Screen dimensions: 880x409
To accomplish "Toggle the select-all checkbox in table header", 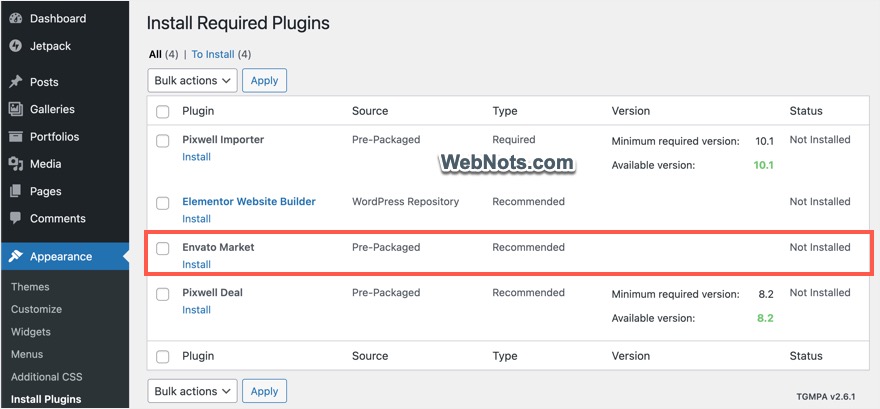I will point(163,111).
